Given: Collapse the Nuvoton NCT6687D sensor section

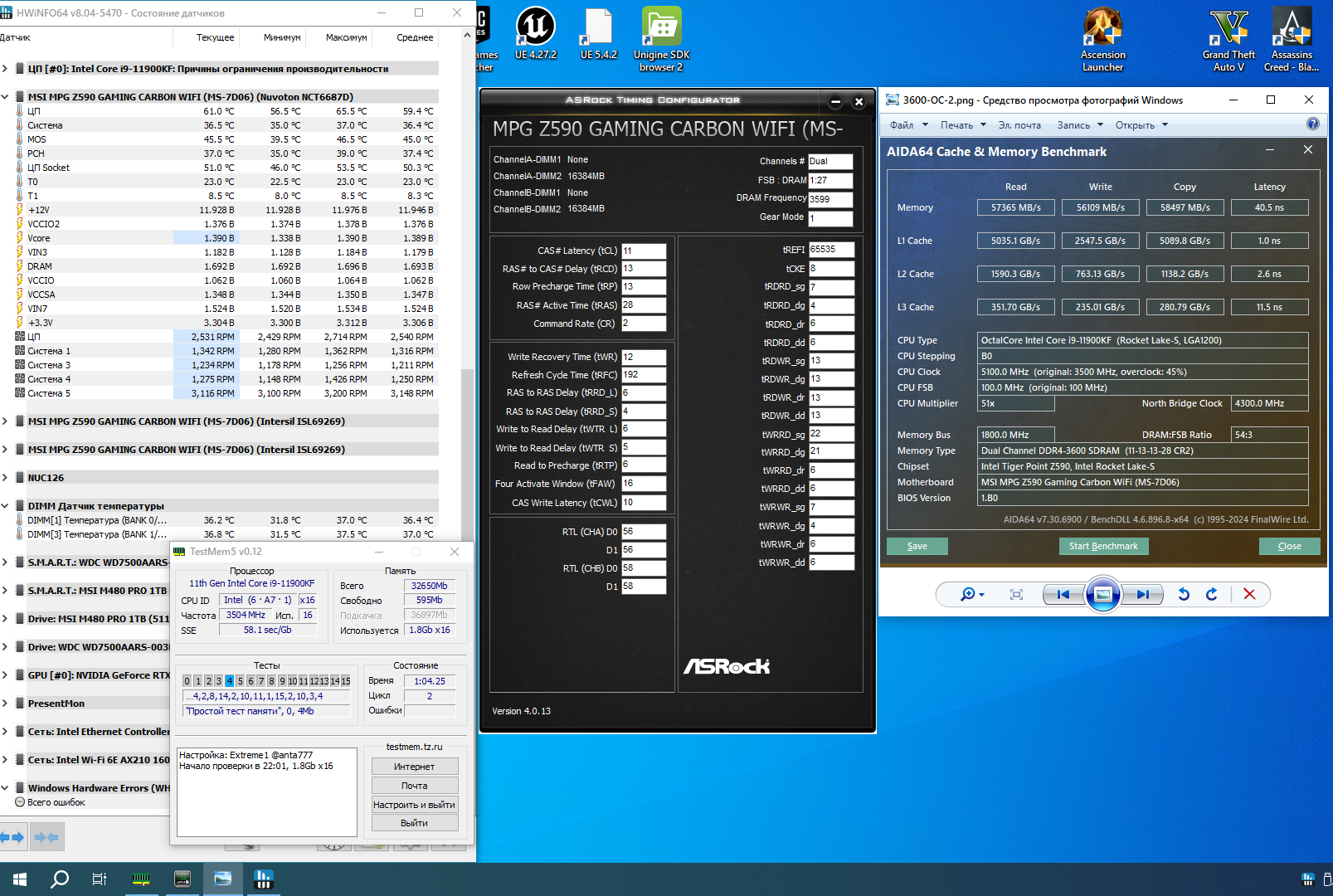Looking at the screenshot, I should [x=6, y=97].
